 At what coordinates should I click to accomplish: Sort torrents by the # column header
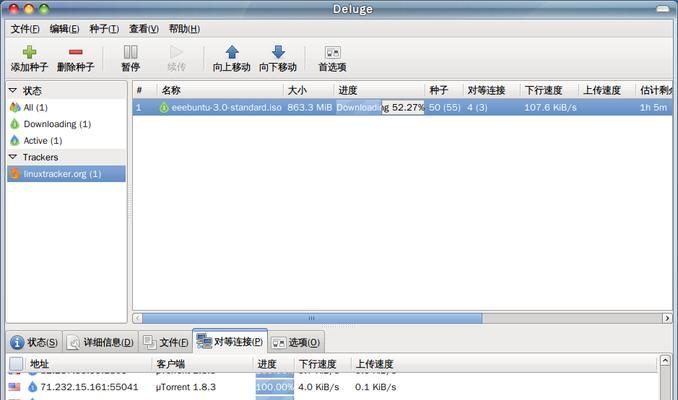(x=144, y=90)
